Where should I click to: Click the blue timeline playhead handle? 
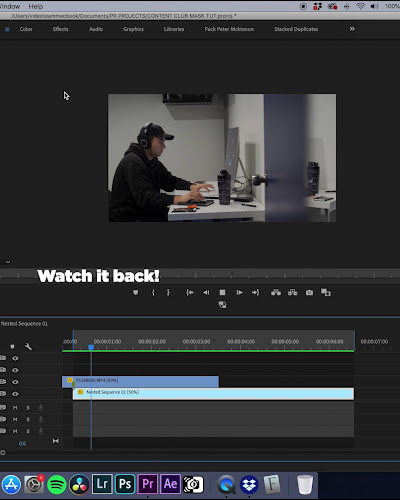pyautogui.click(x=91, y=347)
